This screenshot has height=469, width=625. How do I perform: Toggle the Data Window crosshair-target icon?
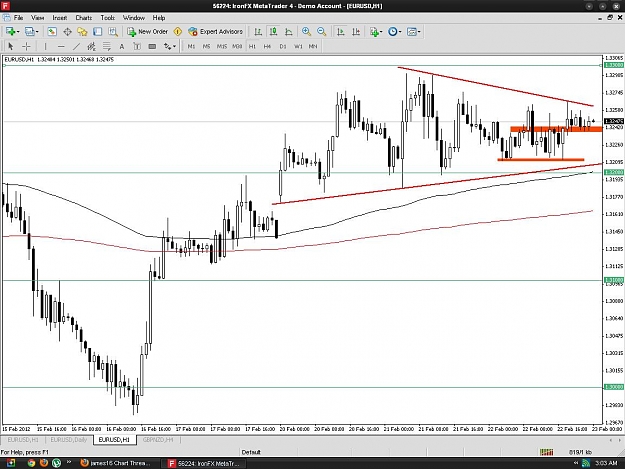pos(67,31)
